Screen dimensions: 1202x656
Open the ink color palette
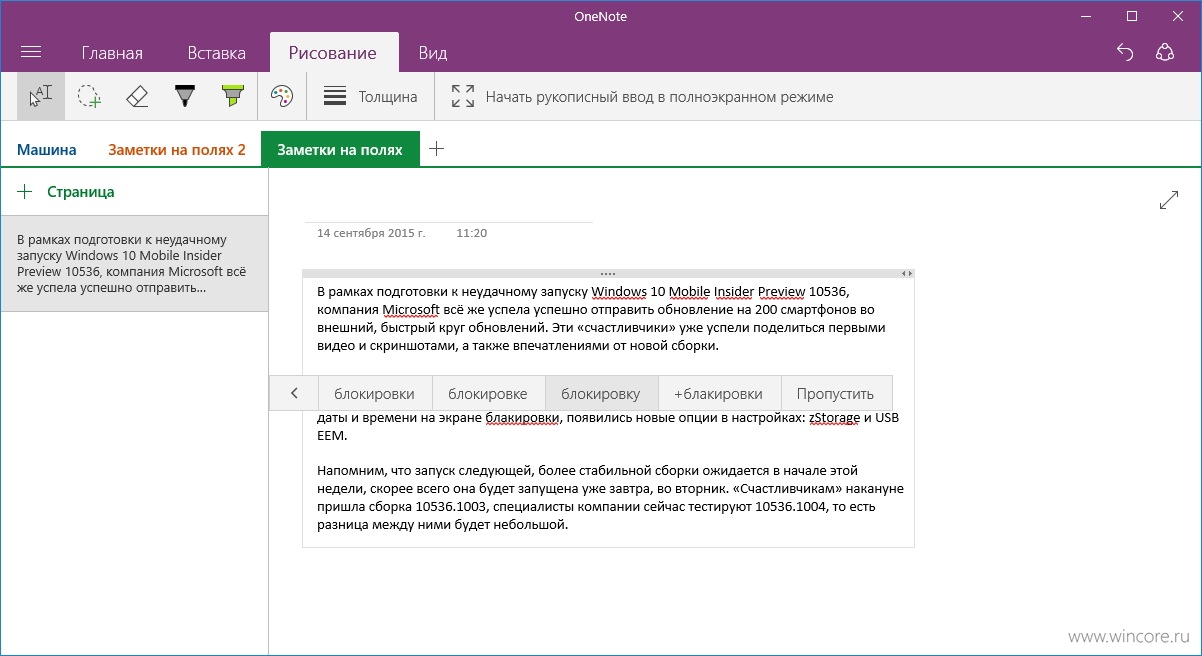click(282, 96)
